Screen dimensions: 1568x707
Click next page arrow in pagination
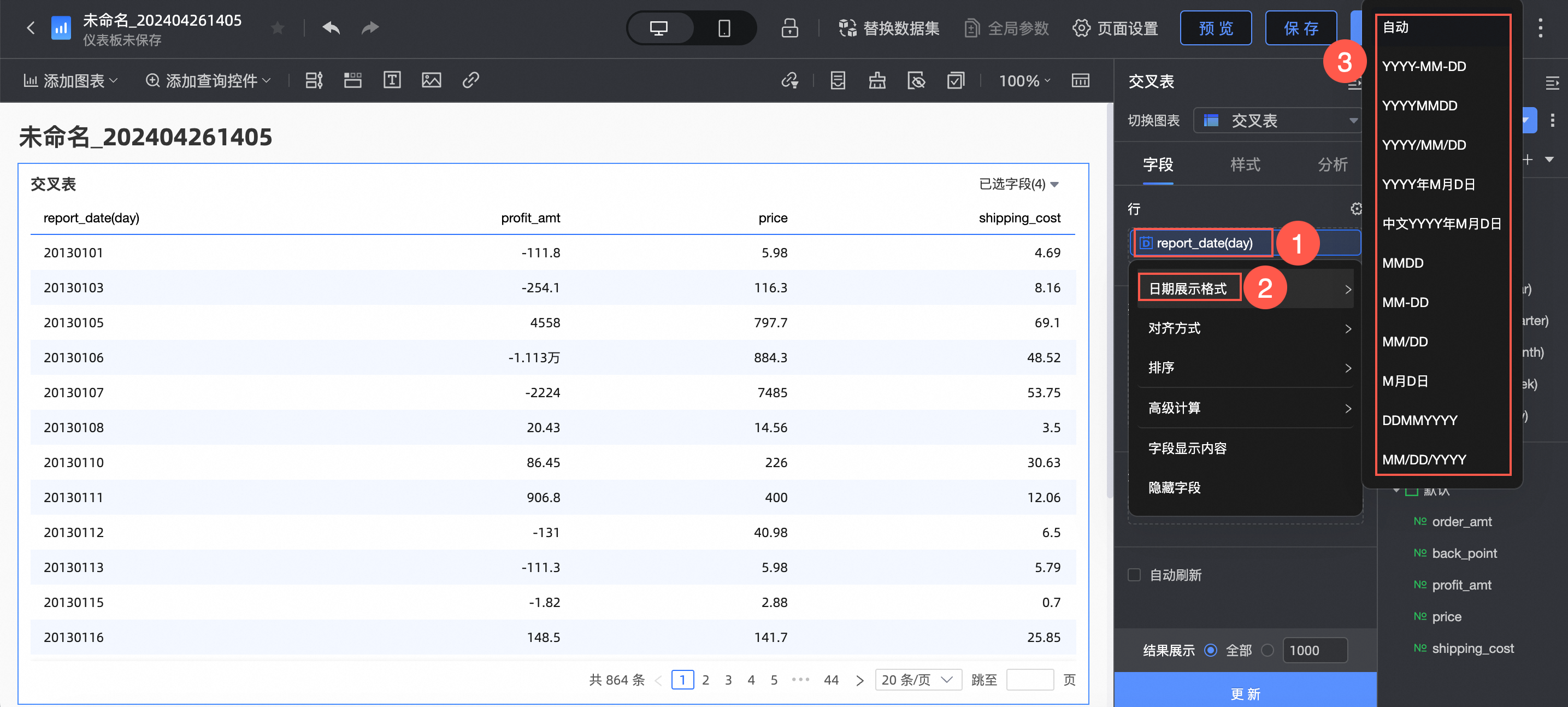point(859,680)
